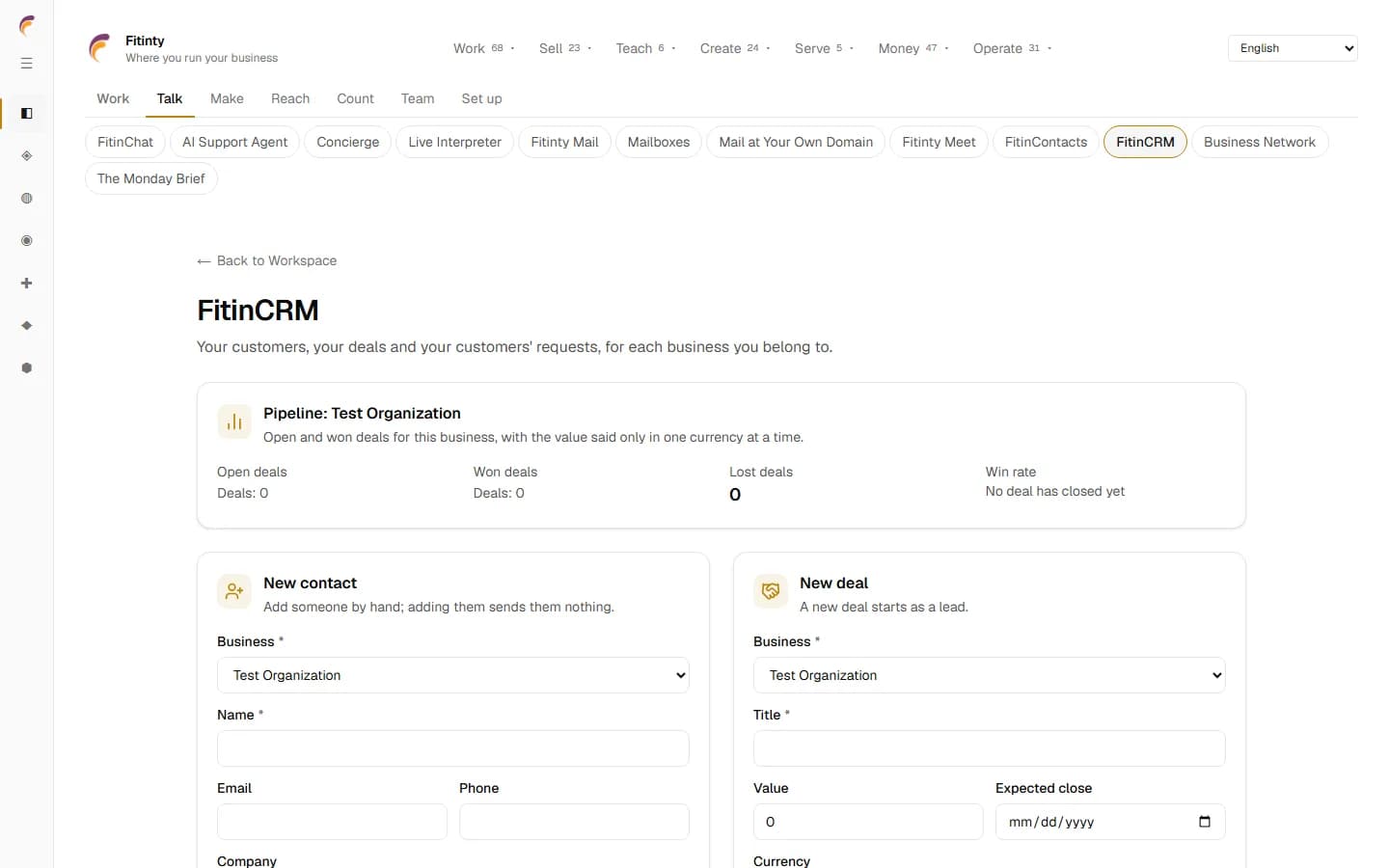Switch to the Reach tab

coord(290,98)
